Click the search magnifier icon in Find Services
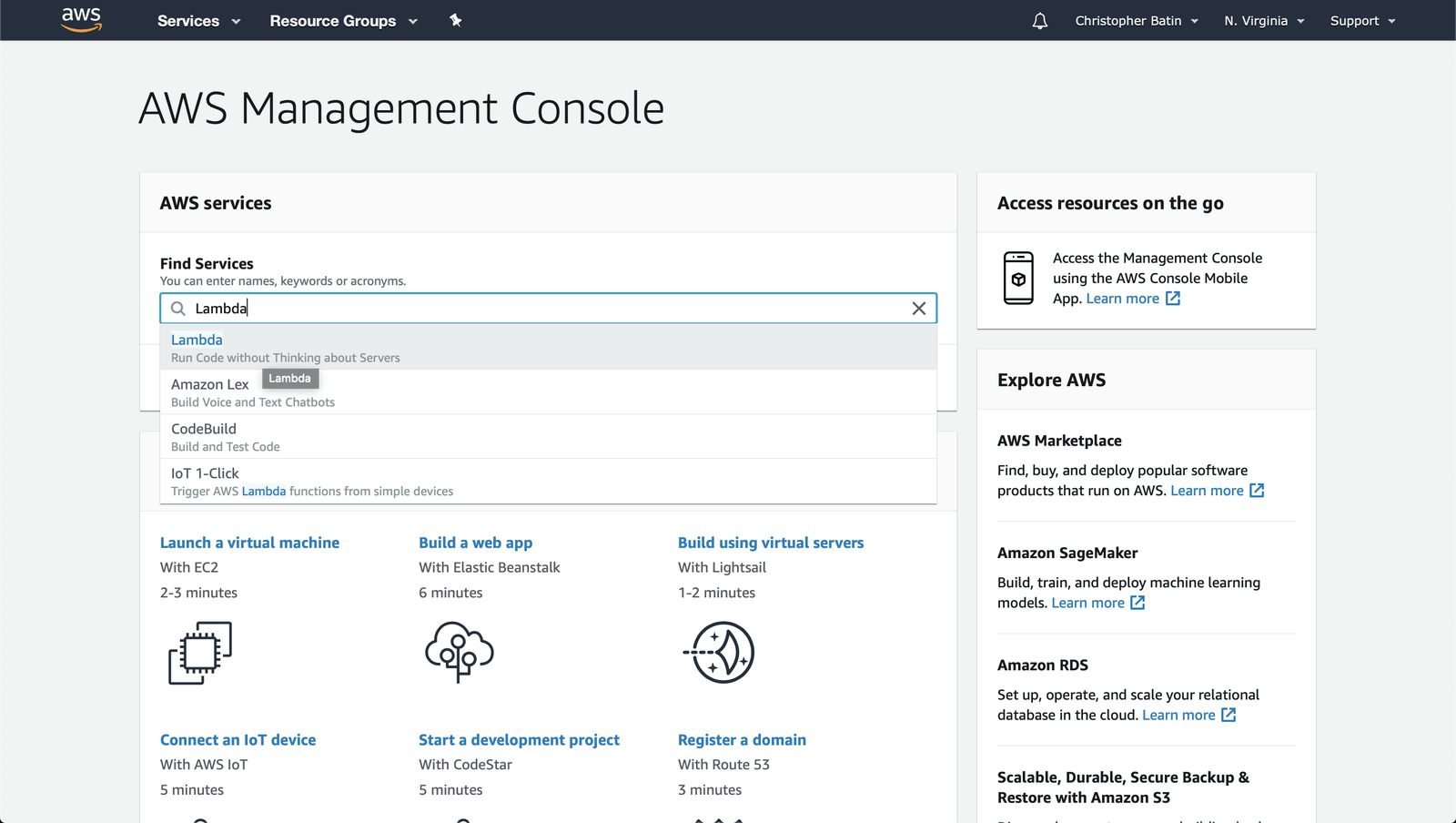Image resolution: width=1456 pixels, height=823 pixels. point(178,309)
